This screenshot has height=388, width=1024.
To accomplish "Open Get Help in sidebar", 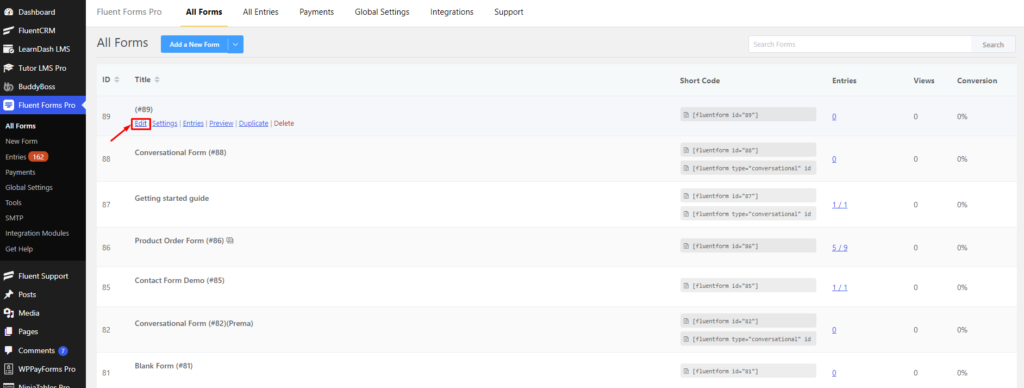I will tap(19, 249).
